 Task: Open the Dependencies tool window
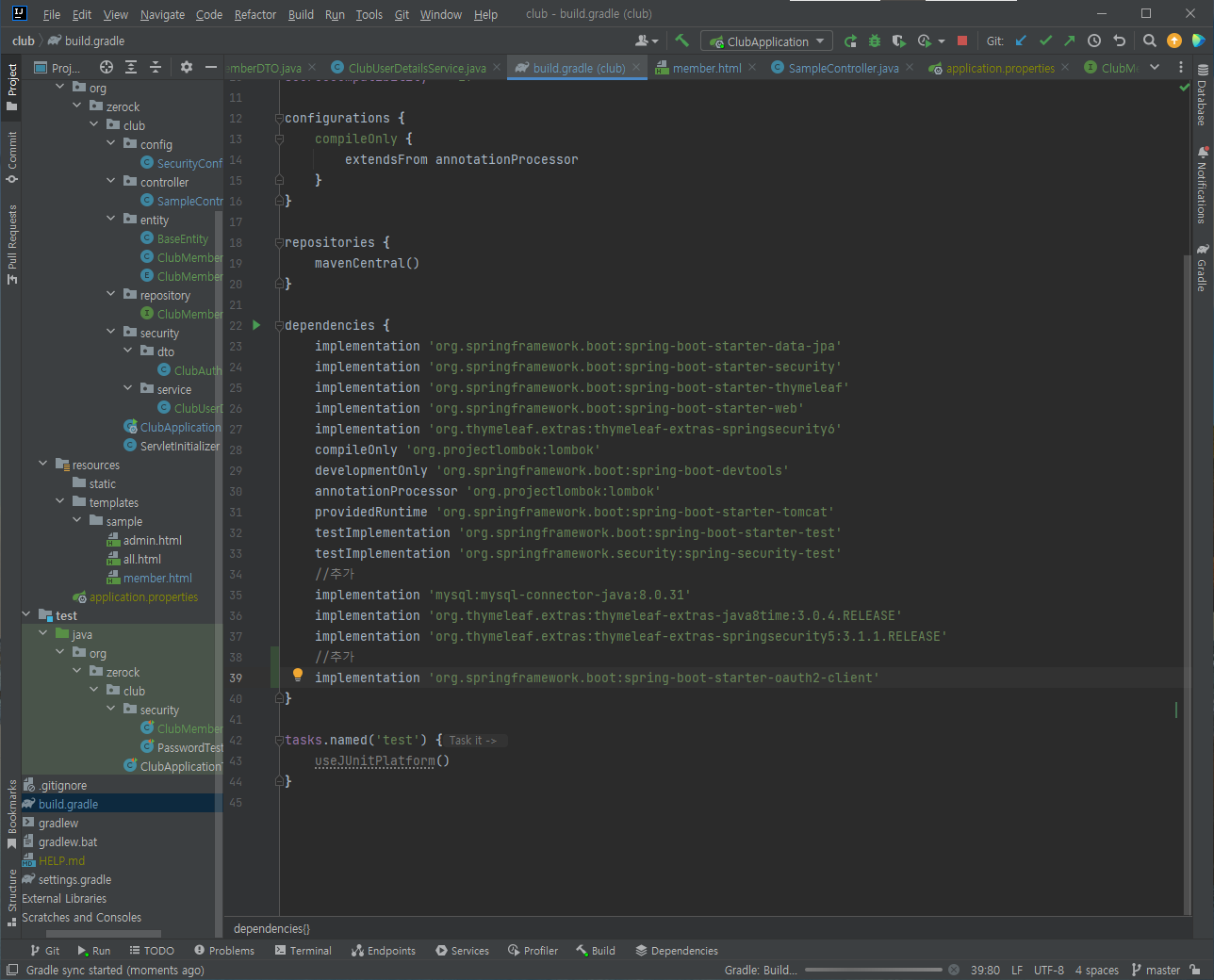click(x=676, y=951)
